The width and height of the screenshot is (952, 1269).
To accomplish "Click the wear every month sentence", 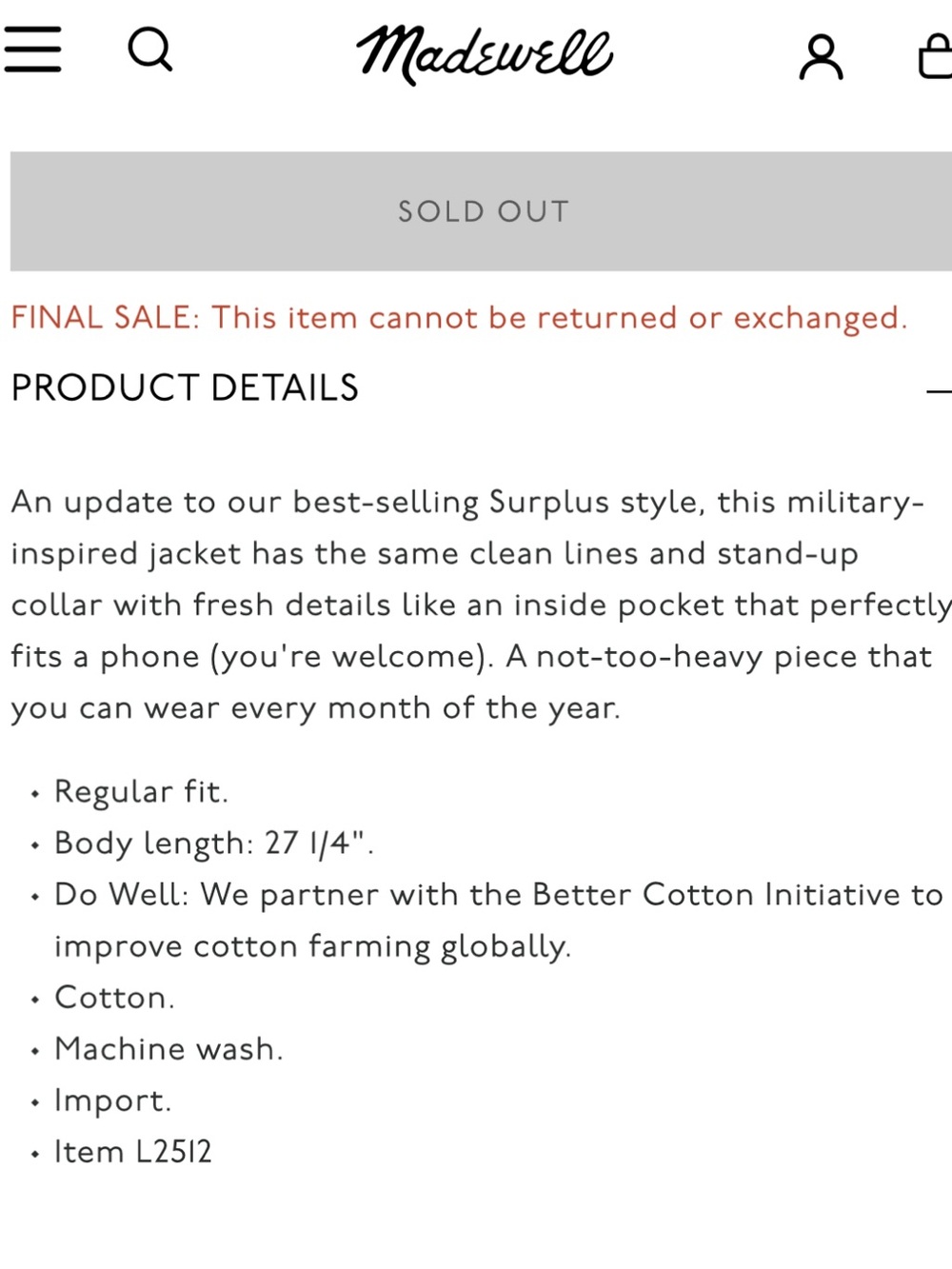I will [315, 708].
